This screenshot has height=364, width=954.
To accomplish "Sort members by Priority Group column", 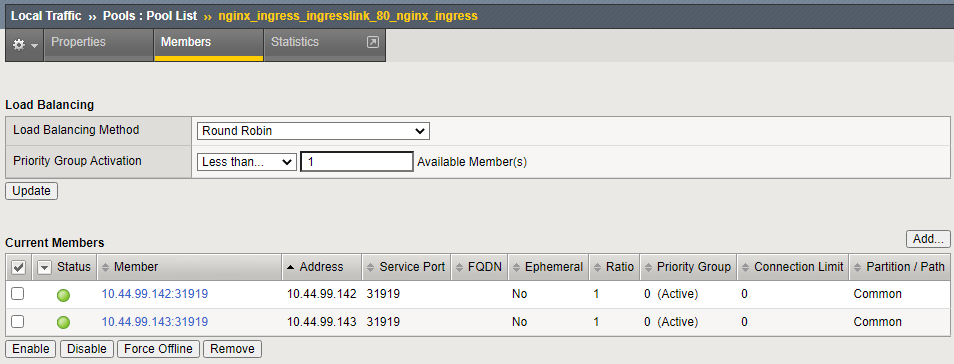I will point(688,267).
